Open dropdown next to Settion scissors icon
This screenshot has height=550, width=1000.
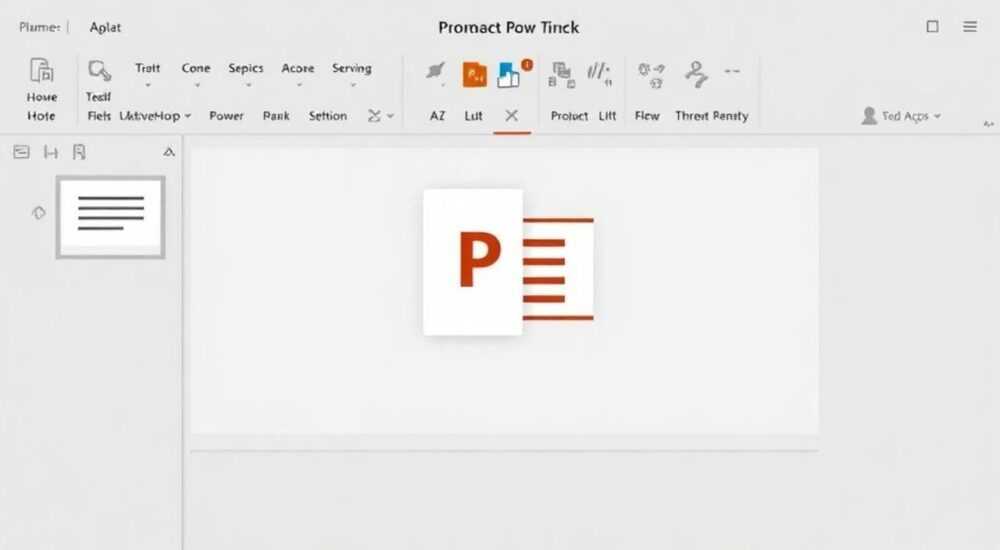click(x=390, y=116)
